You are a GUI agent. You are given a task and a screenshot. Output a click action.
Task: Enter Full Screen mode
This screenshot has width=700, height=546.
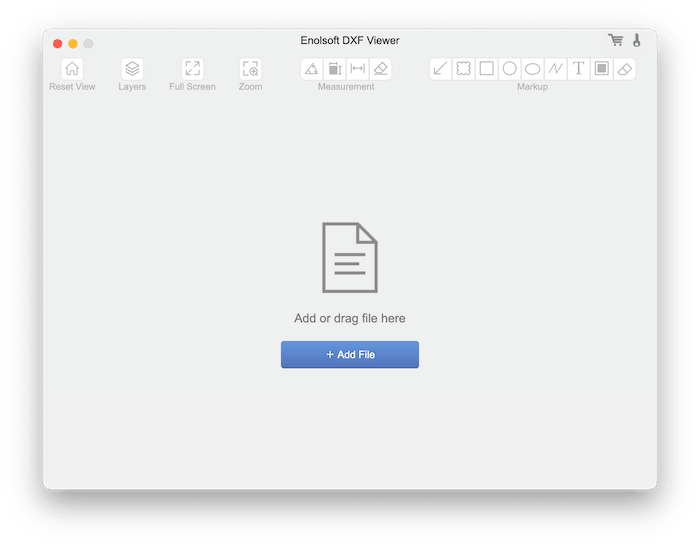(192, 69)
